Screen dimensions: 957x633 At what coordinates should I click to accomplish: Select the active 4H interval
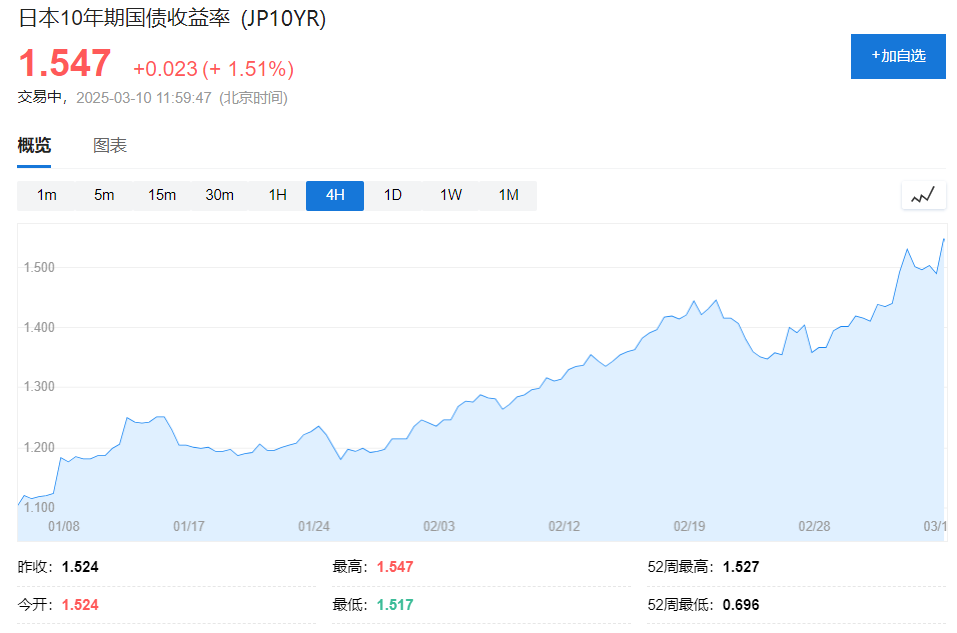(335, 195)
